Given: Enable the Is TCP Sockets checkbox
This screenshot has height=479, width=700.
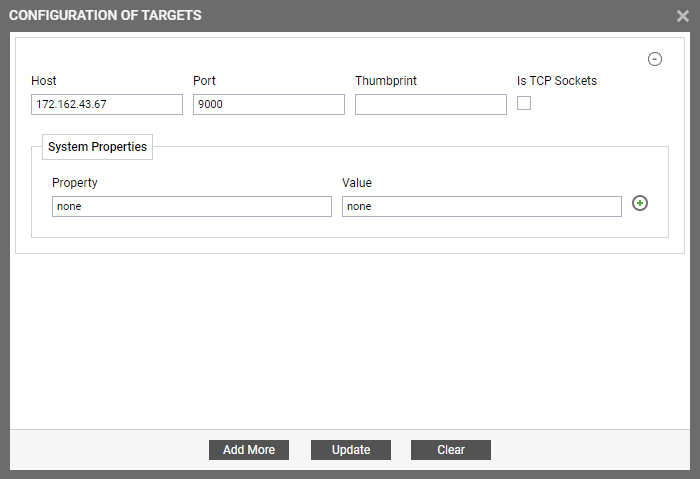Looking at the screenshot, I should pos(524,103).
